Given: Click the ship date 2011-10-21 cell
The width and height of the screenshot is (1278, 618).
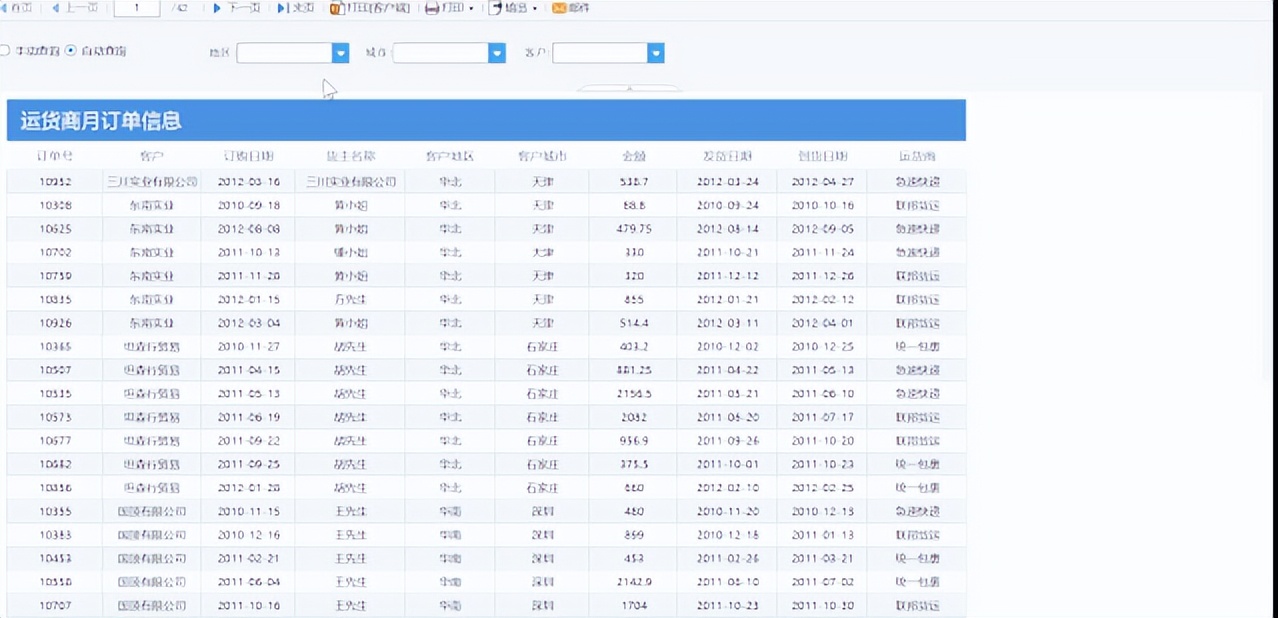Looking at the screenshot, I should pyautogui.click(x=727, y=253).
